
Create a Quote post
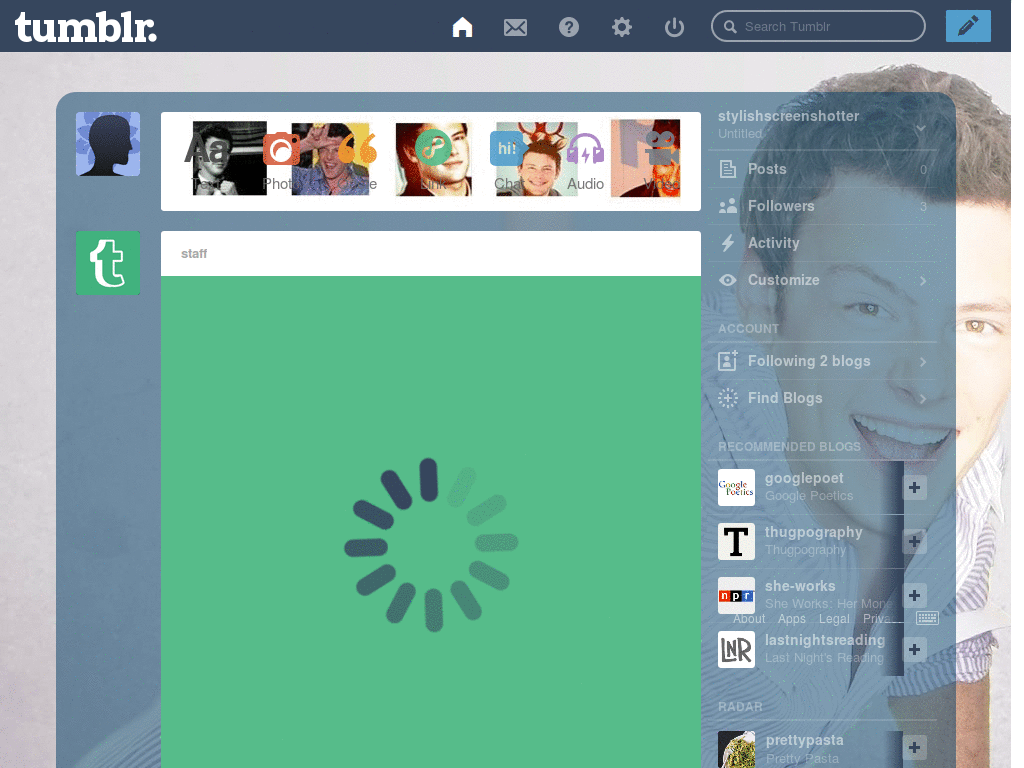(x=358, y=159)
